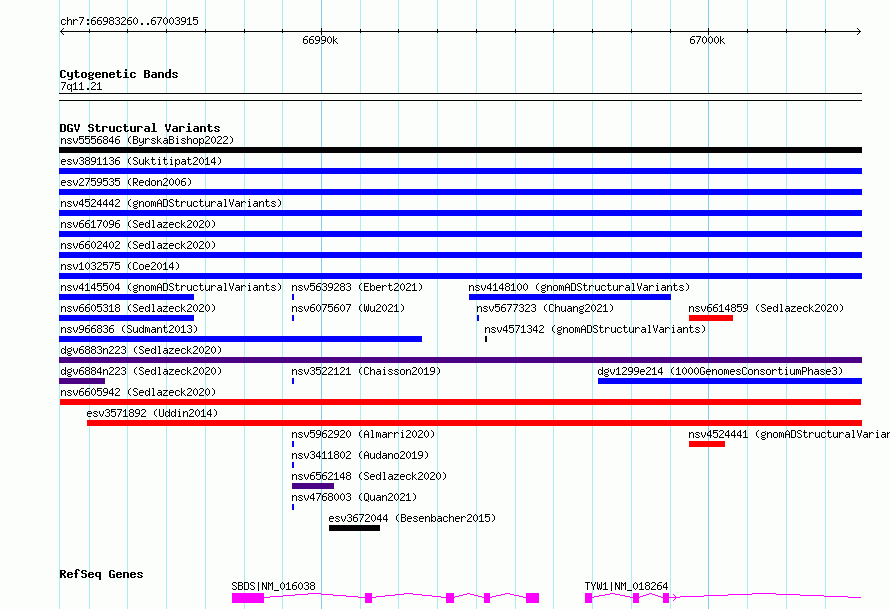Click the 66990k ruler tick label

[320, 40]
